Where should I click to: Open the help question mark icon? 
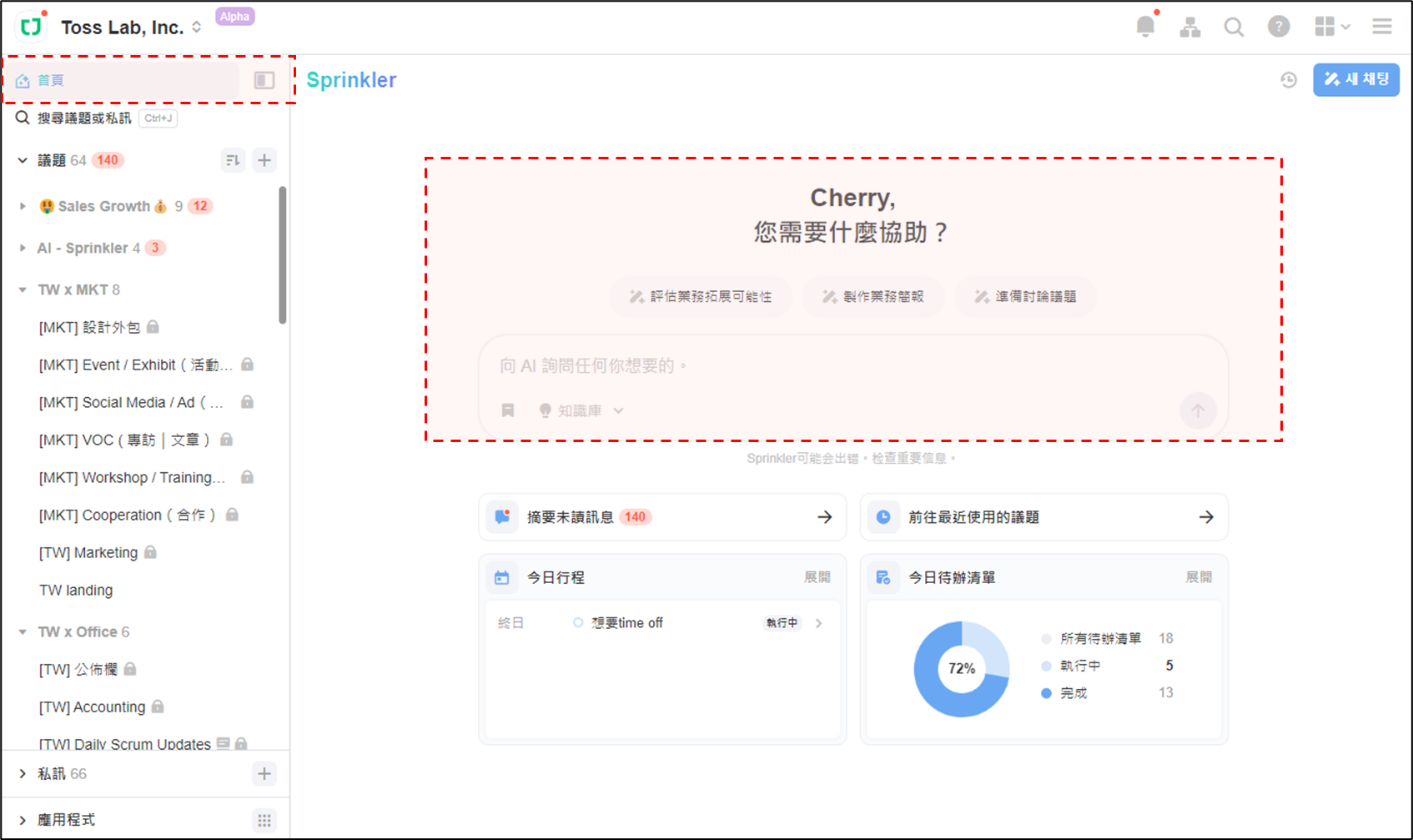coord(1279,27)
